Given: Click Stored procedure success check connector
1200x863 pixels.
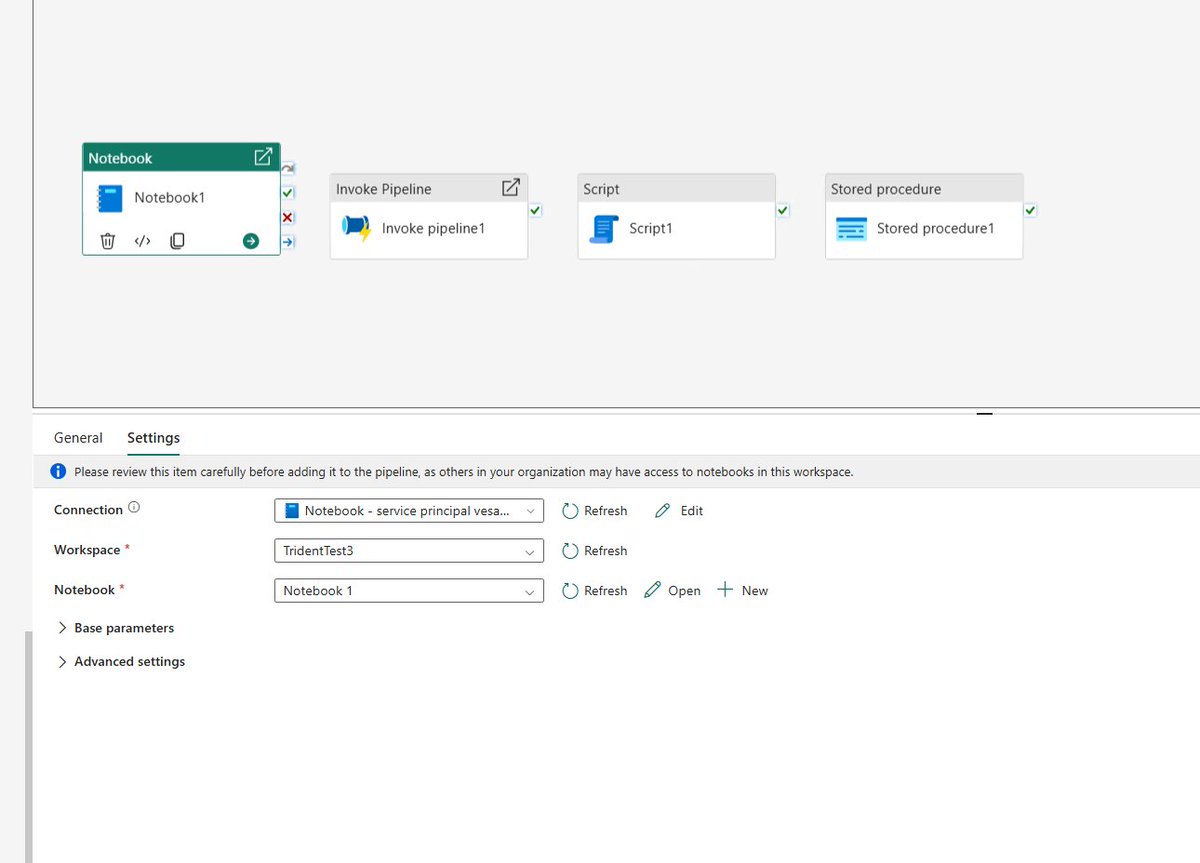Looking at the screenshot, I should pyautogui.click(x=1031, y=210).
